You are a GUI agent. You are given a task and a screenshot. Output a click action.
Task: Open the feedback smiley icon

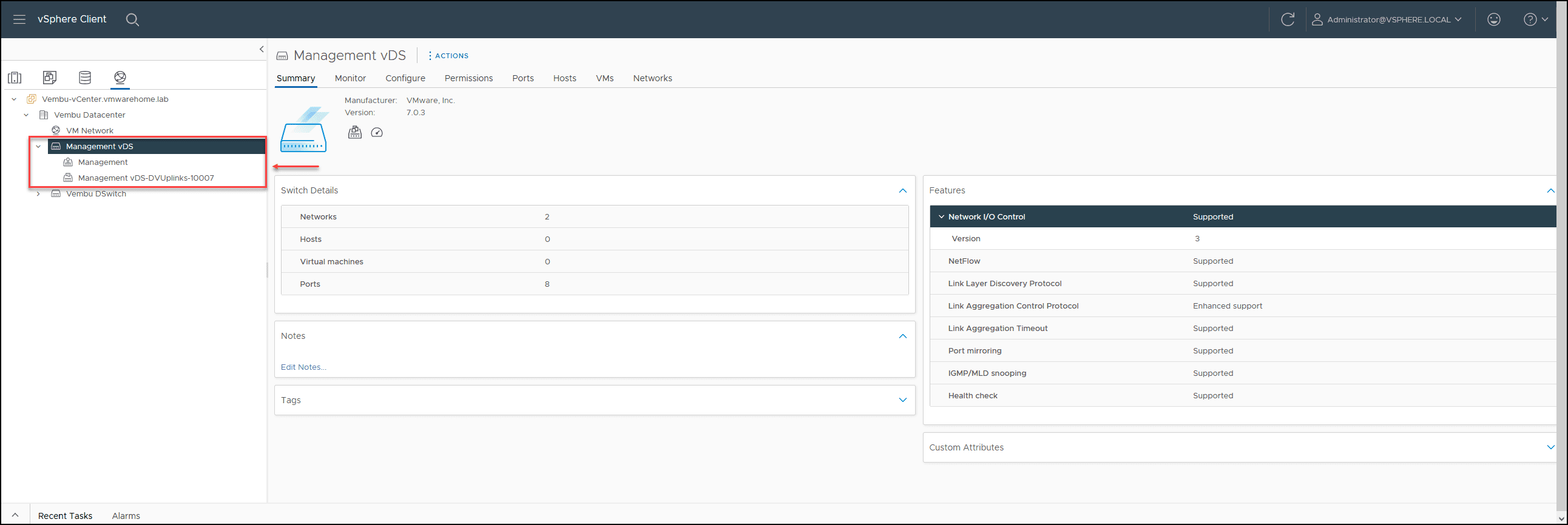[x=1494, y=19]
